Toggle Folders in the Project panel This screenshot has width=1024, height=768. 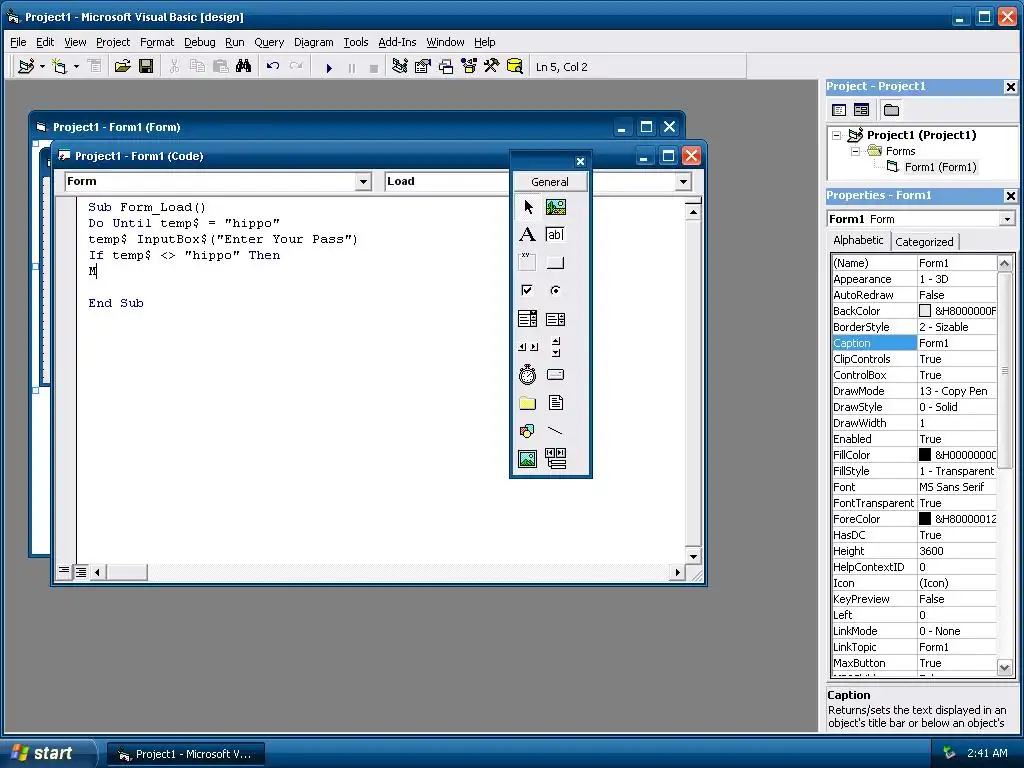pos(891,110)
